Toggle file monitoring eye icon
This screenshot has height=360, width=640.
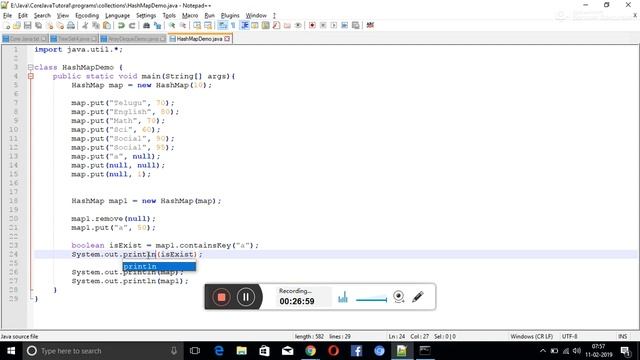click(298, 25)
